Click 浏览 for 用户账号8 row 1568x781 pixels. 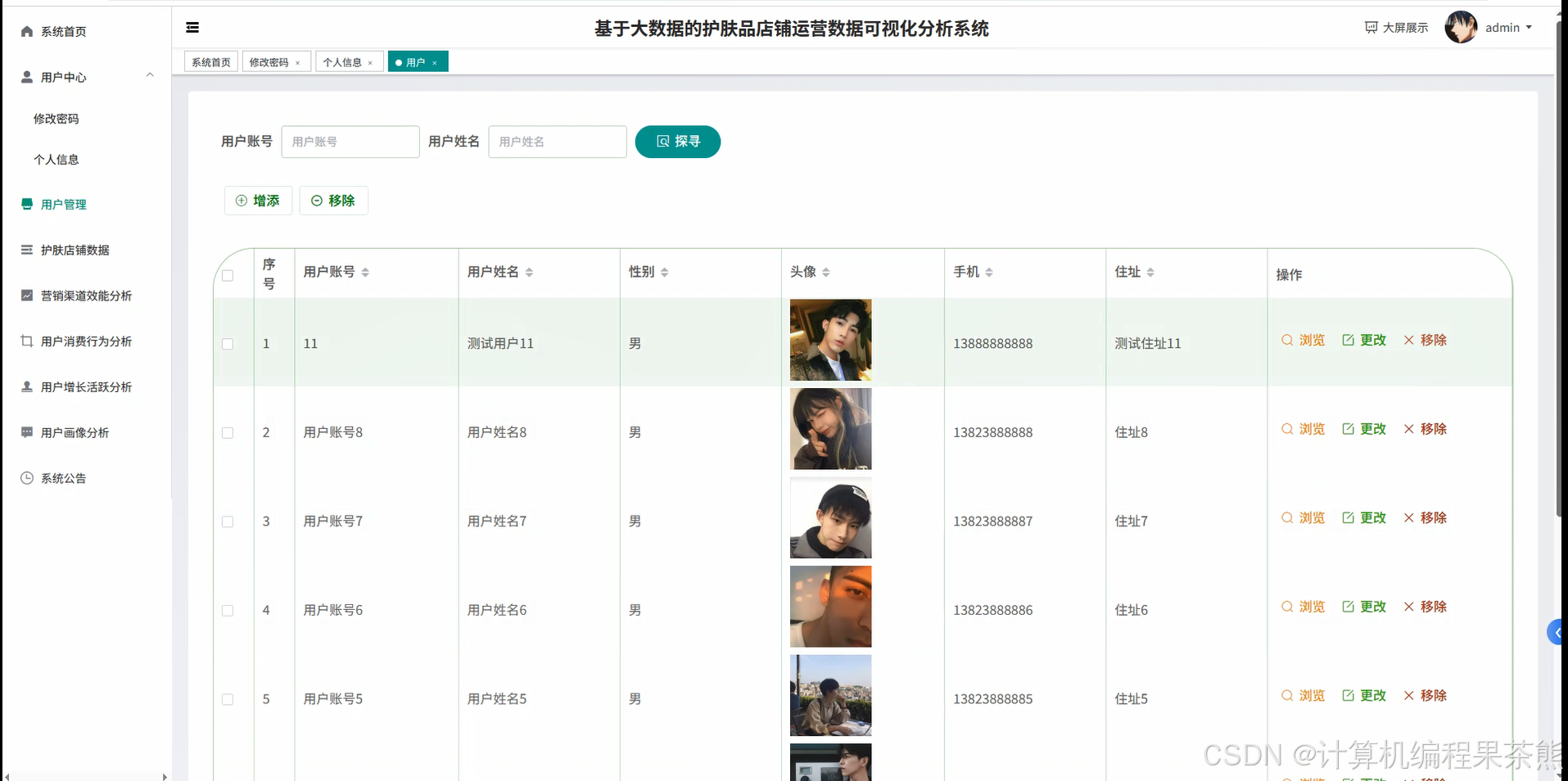point(1303,429)
